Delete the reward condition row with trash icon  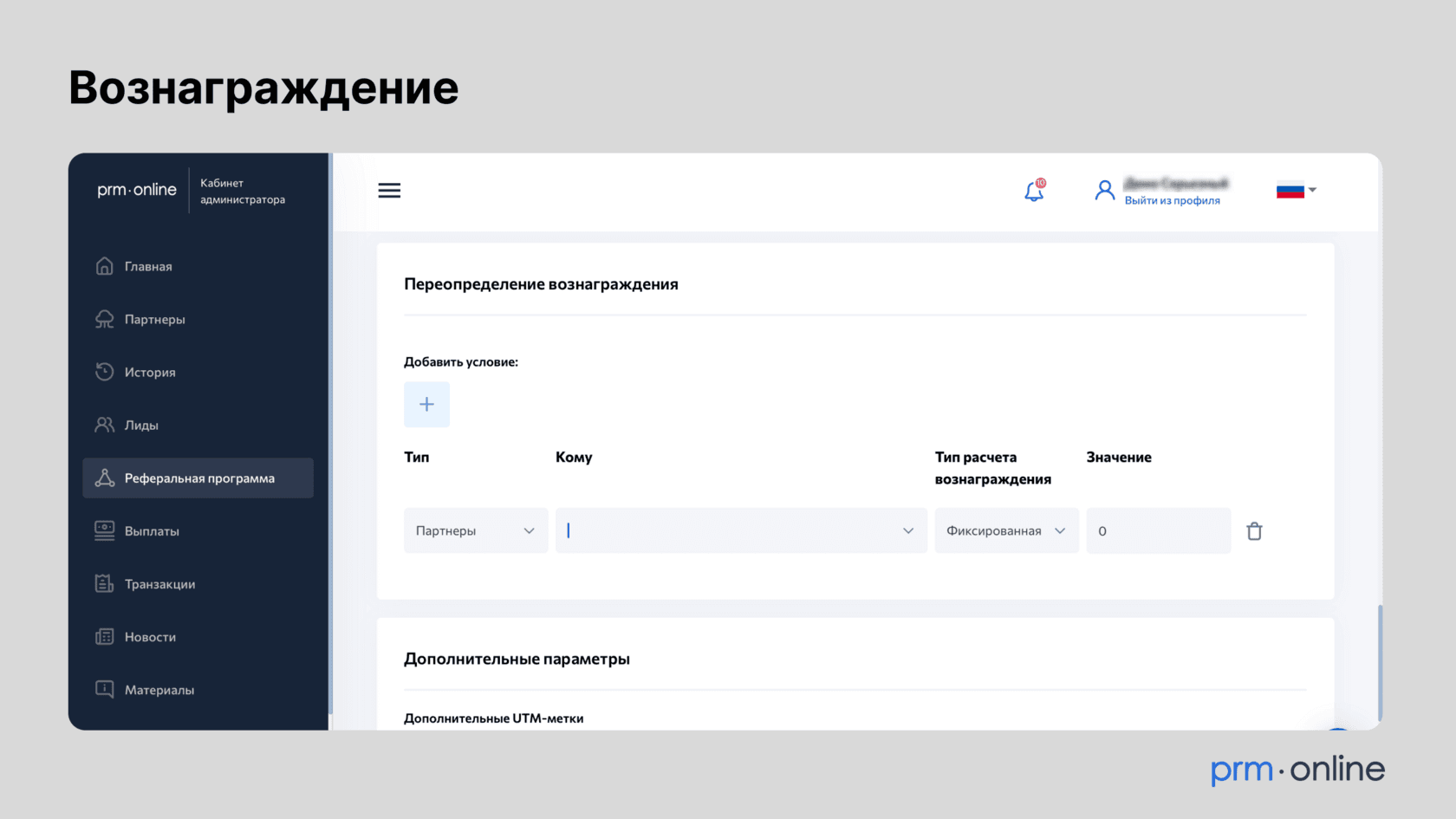(1254, 530)
